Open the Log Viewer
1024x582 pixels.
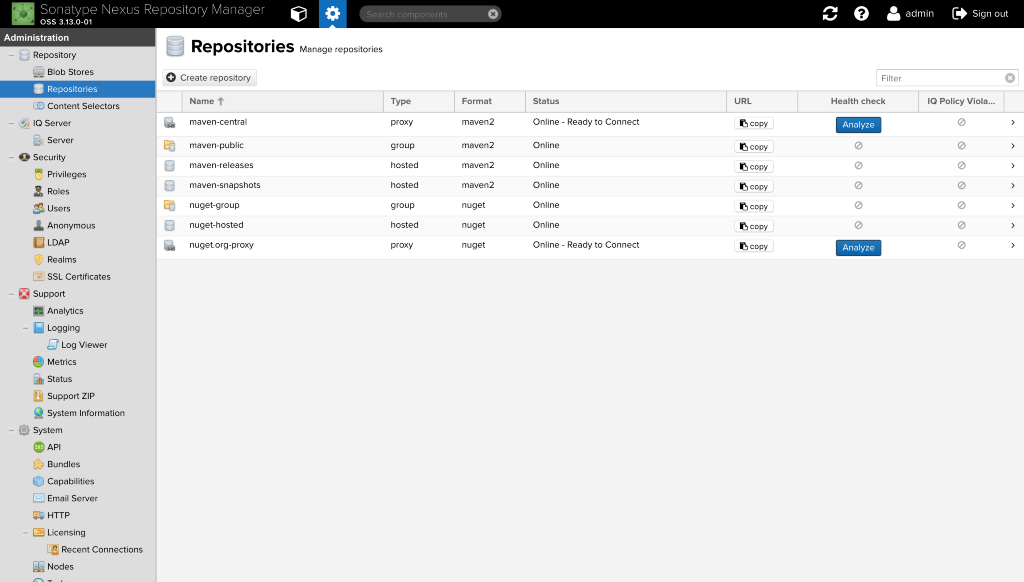pyautogui.click(x=84, y=345)
